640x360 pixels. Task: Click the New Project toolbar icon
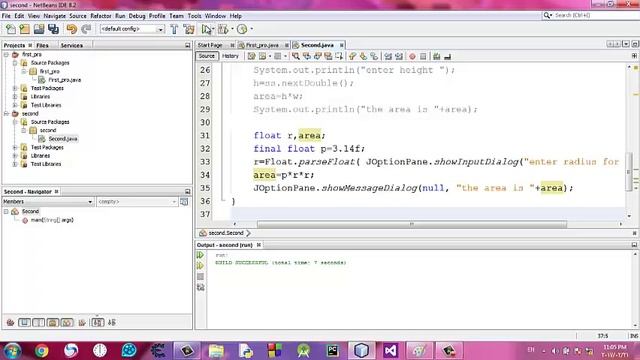point(25,29)
